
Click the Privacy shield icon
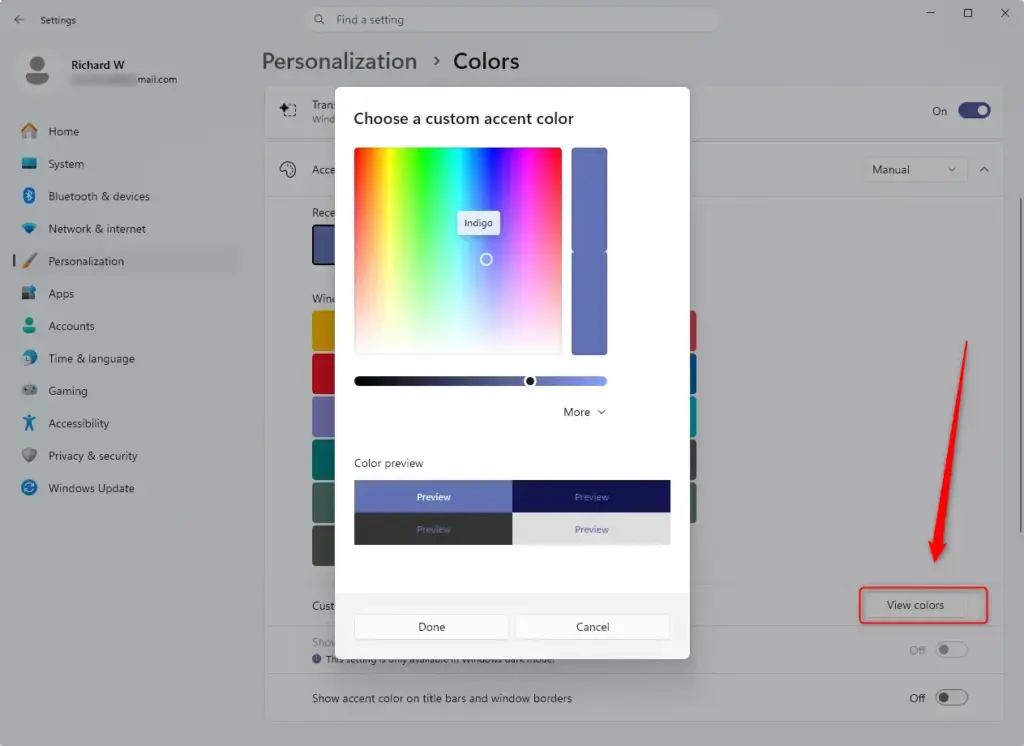tap(29, 455)
